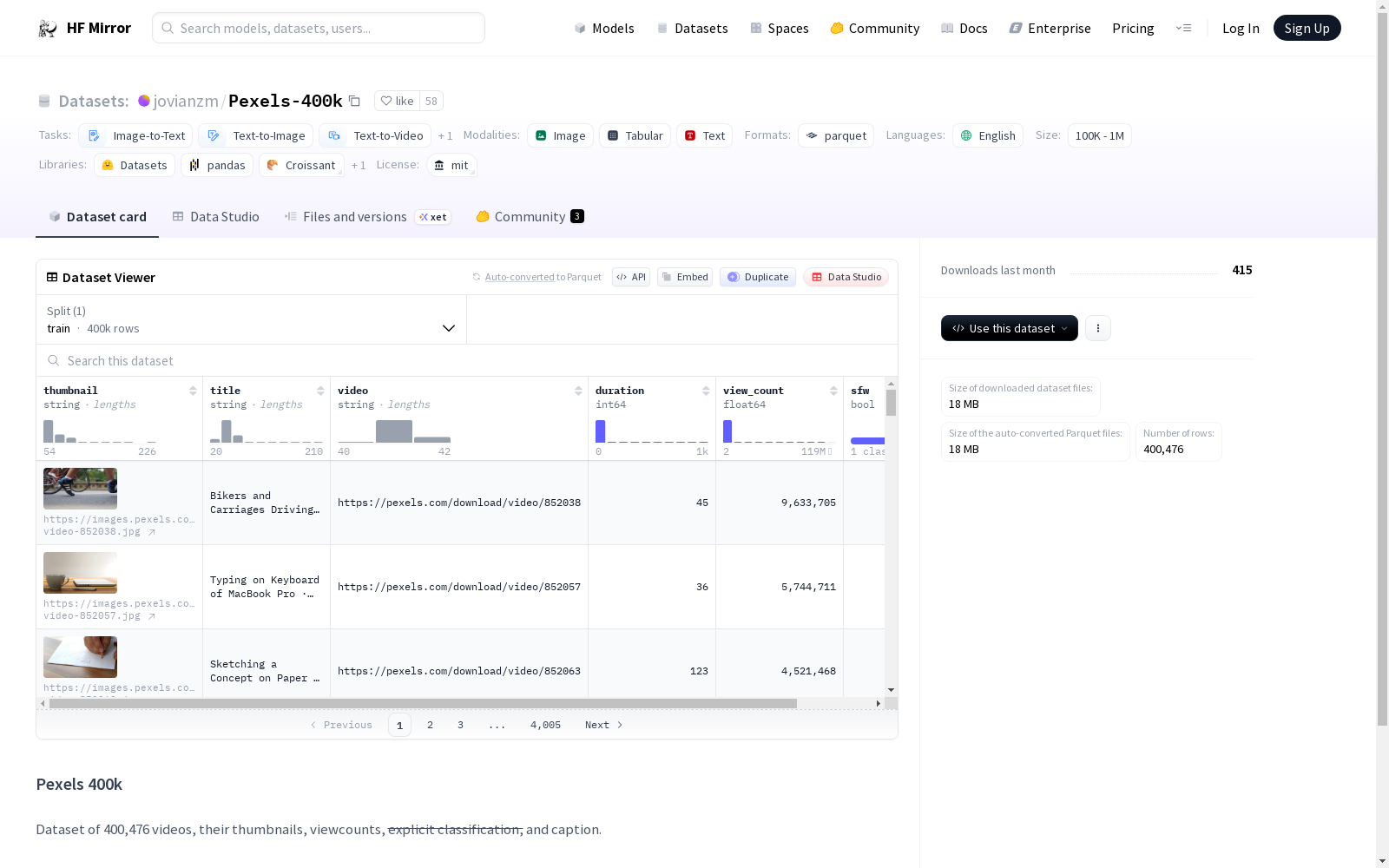The height and width of the screenshot is (868, 1389).
Task: Open the Community tab with 3 discussions
Action: (530, 217)
